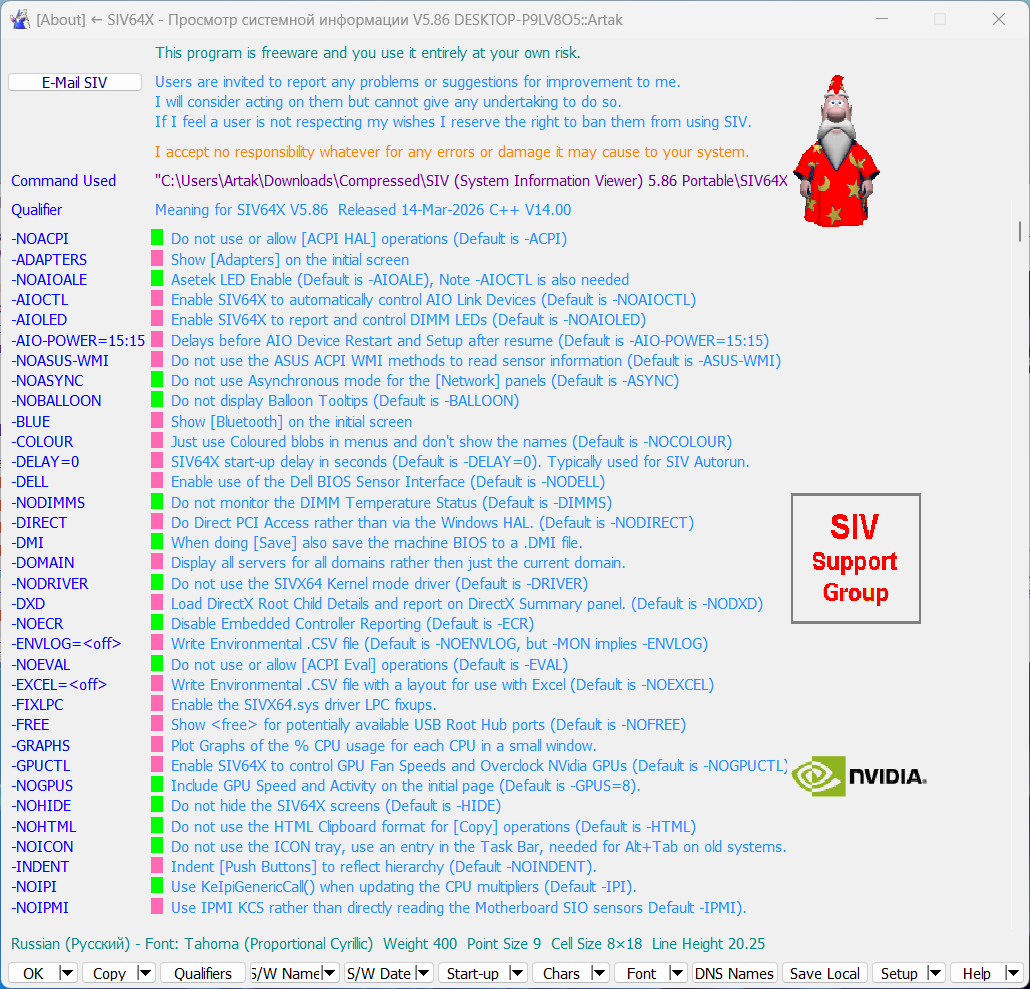Toggle the pink blob for -COLOUR
1030x989 pixels.
tap(157, 440)
